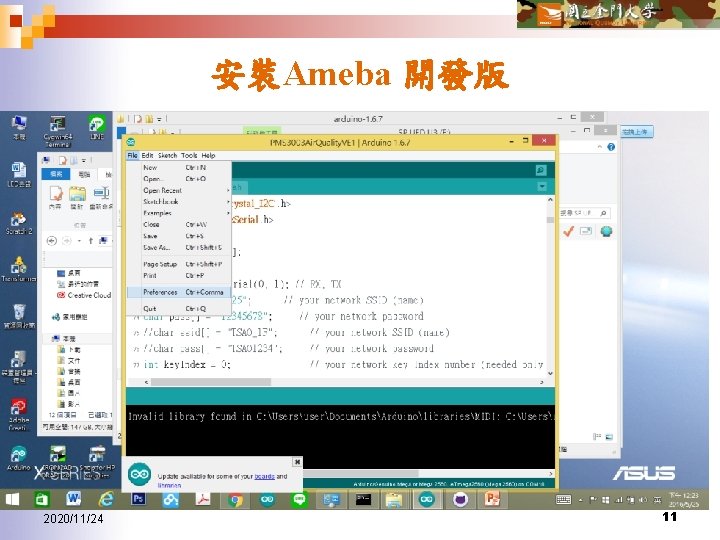Launch the Arduino desktop shortcut
This screenshot has height=540, width=720.
[19, 459]
